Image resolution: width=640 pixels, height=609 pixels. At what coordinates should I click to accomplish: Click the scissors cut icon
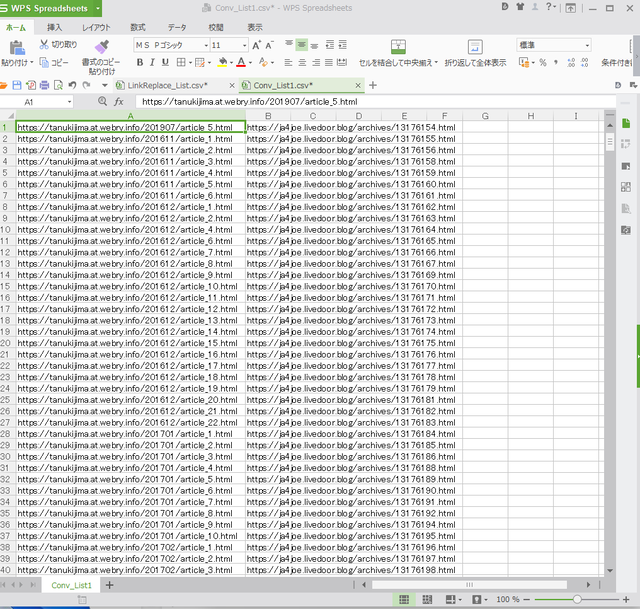point(44,44)
